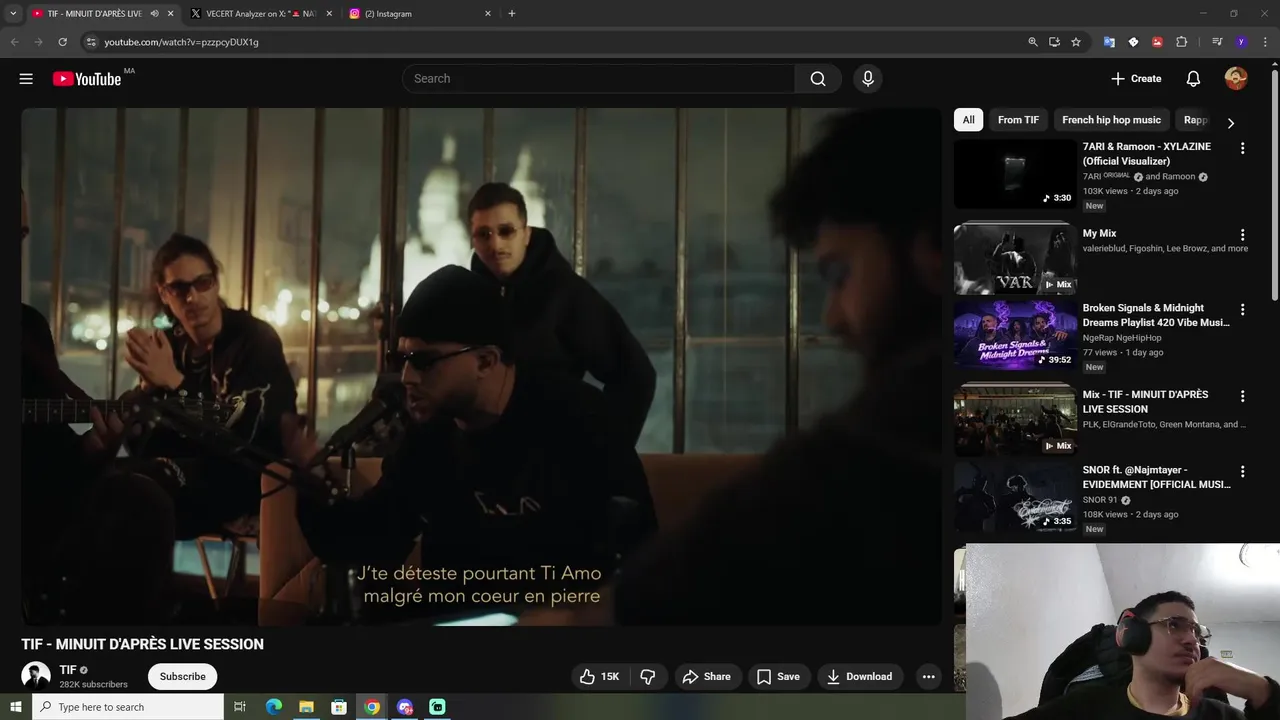
Task: Open the Google Translate extension
Action: tap(1109, 42)
